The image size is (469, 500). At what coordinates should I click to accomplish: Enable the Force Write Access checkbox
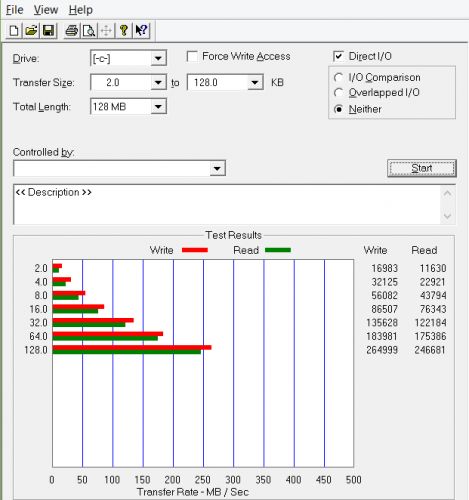[192, 56]
